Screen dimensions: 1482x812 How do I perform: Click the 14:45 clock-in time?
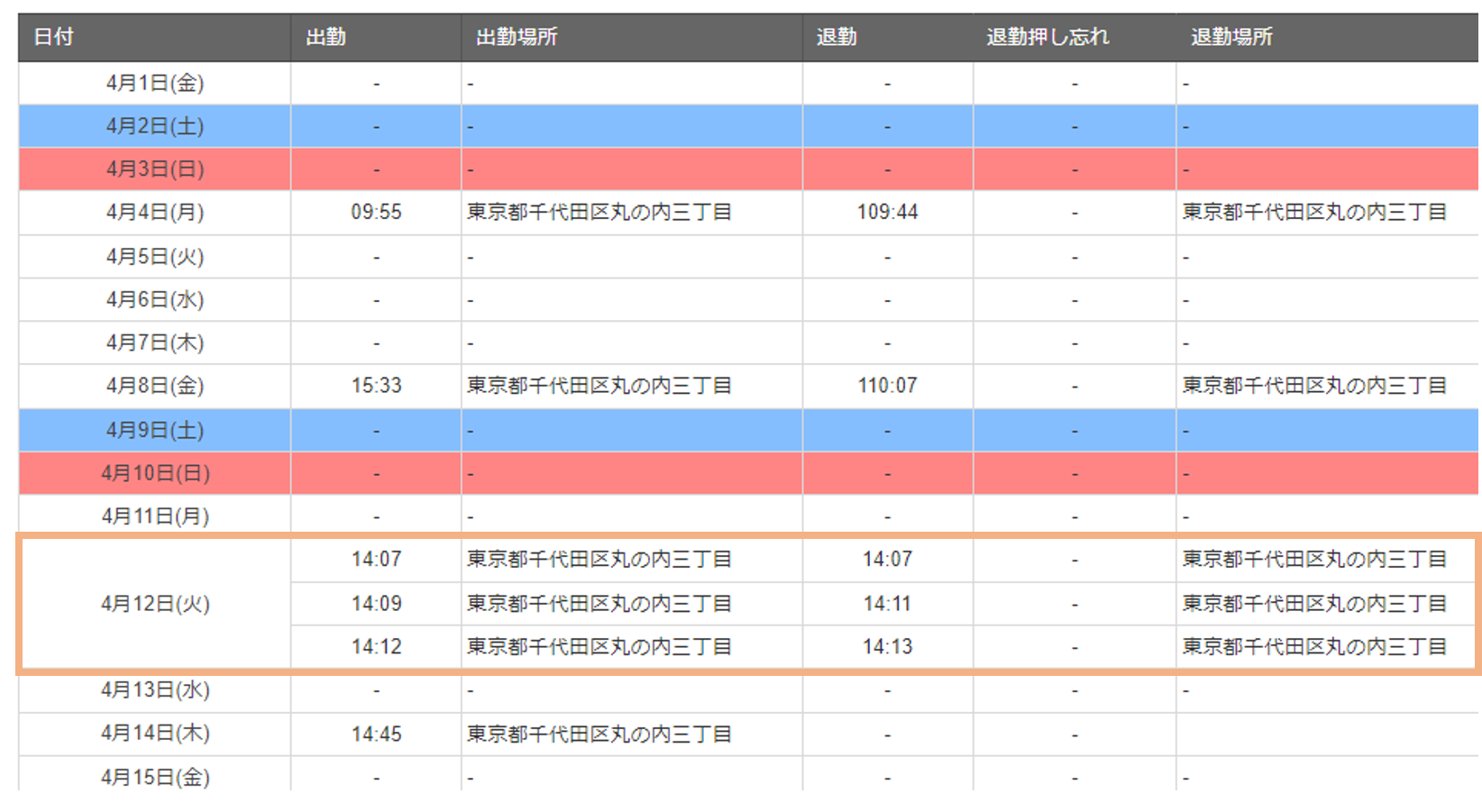tap(376, 734)
